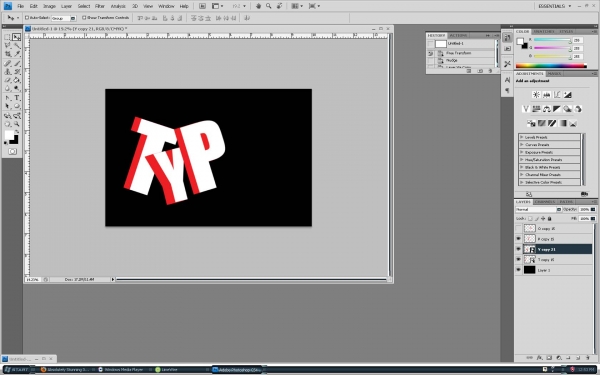This screenshot has height=375, width=600.
Task: Switch to the Actions tab
Action: tap(458, 35)
